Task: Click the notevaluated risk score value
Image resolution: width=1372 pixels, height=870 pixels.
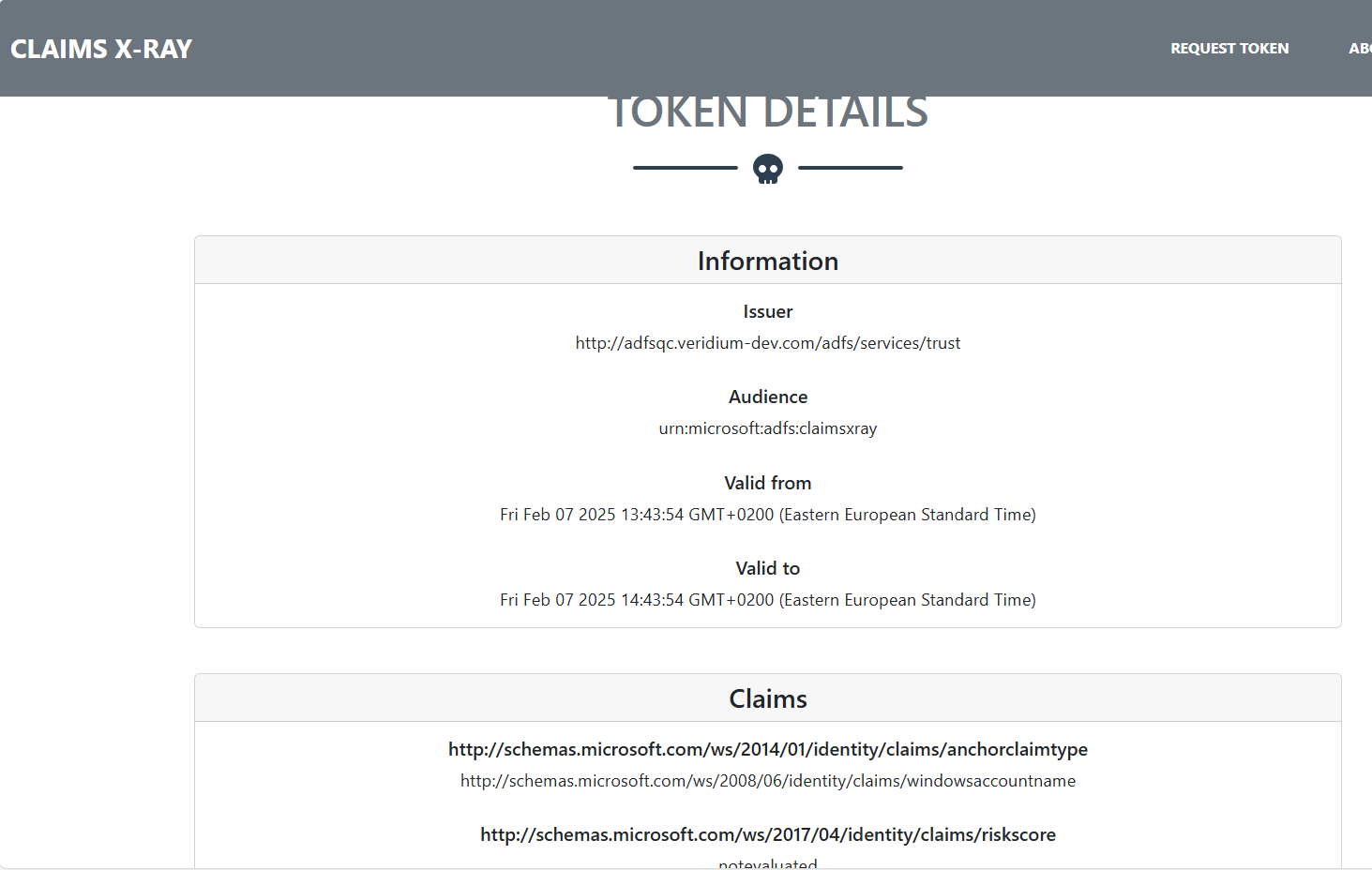Action: [x=768, y=863]
